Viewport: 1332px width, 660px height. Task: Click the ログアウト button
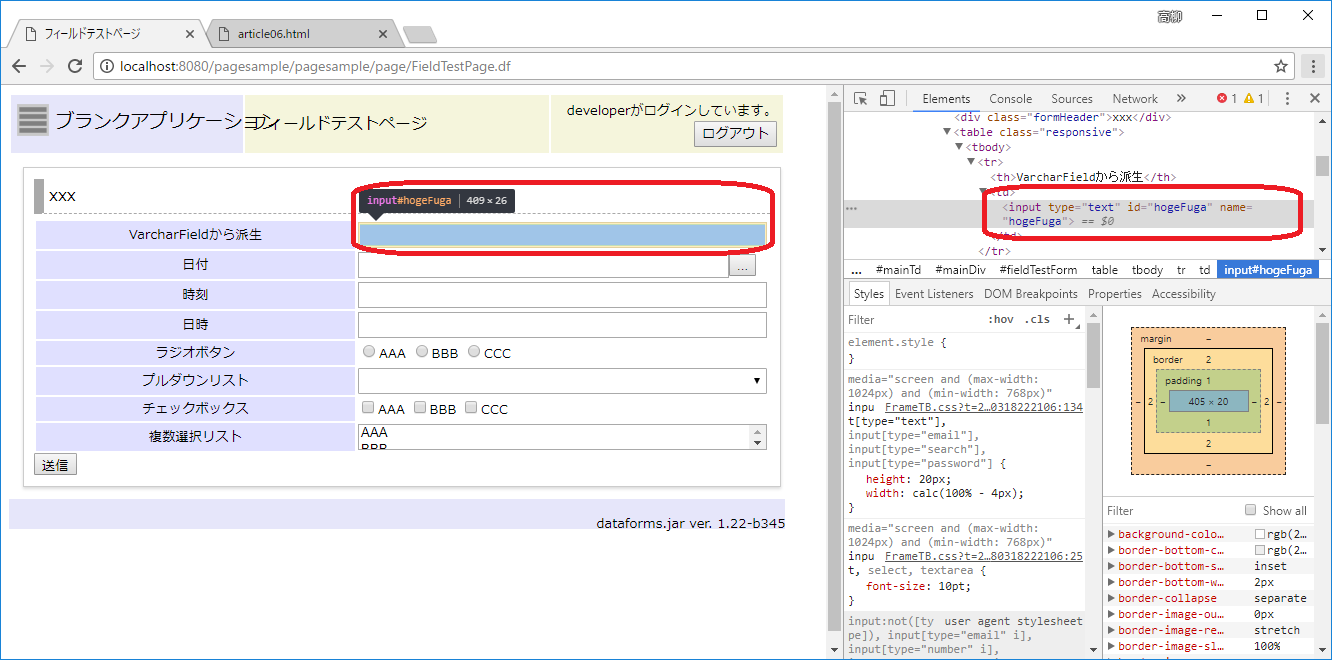(735, 133)
